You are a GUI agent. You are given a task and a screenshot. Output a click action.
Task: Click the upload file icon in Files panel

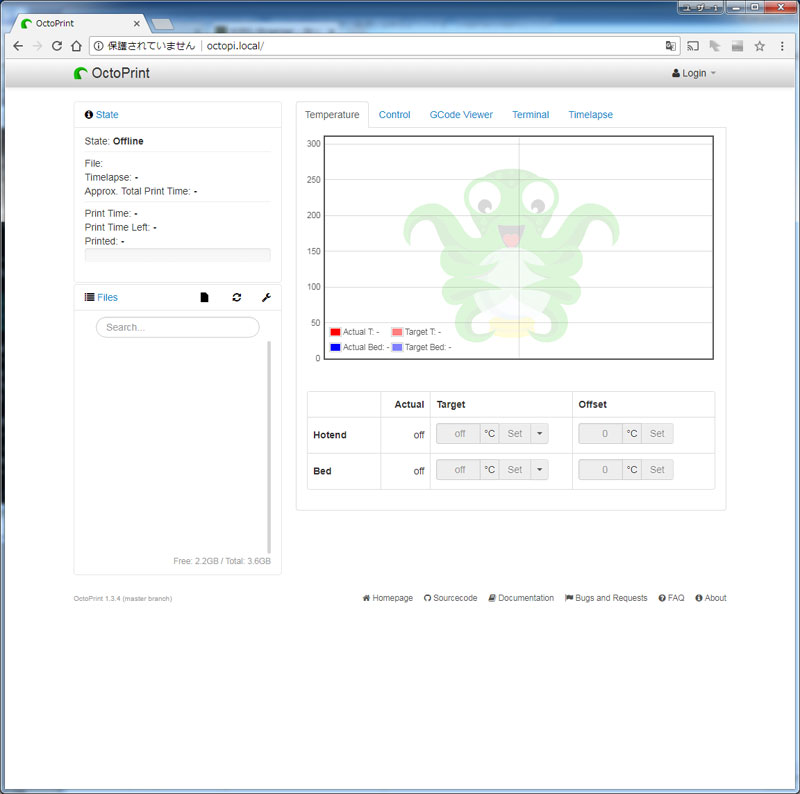(x=204, y=297)
